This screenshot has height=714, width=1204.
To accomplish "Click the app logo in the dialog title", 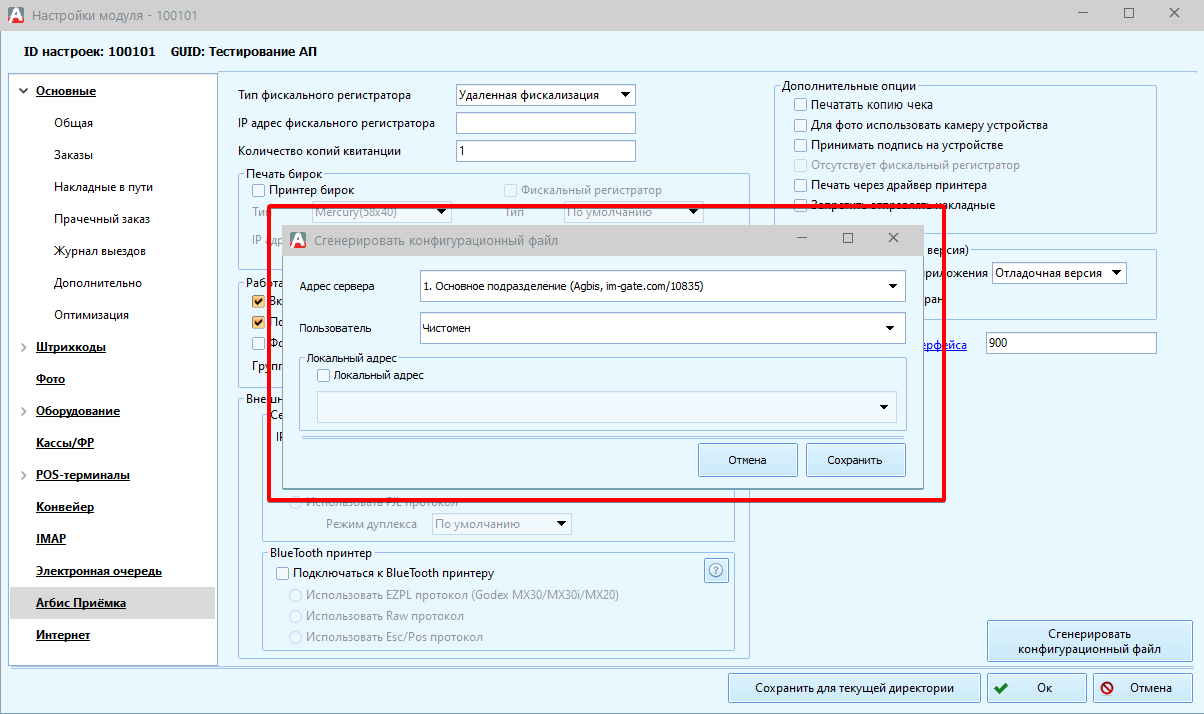I will [298, 240].
